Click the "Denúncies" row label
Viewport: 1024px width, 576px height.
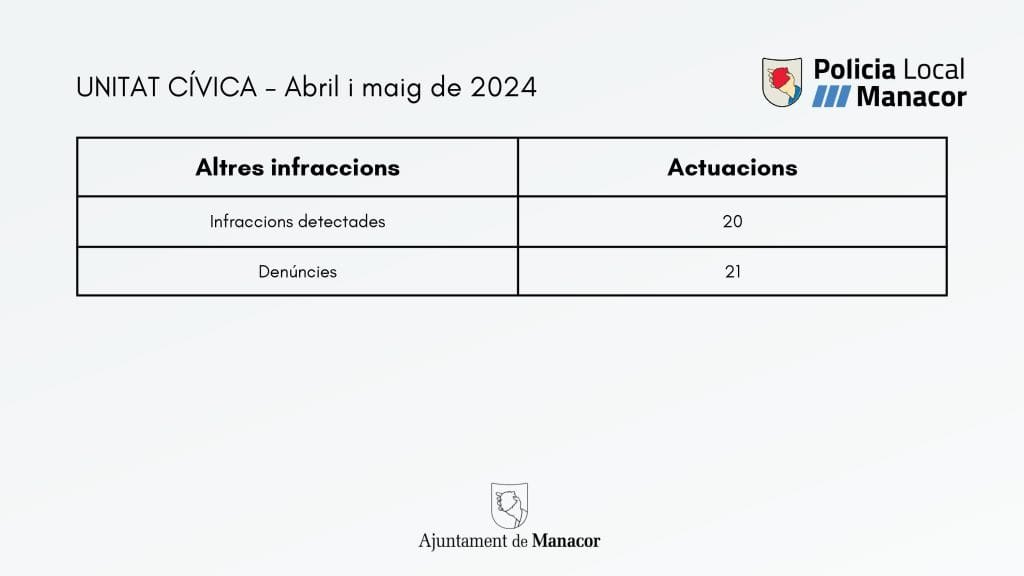click(297, 271)
